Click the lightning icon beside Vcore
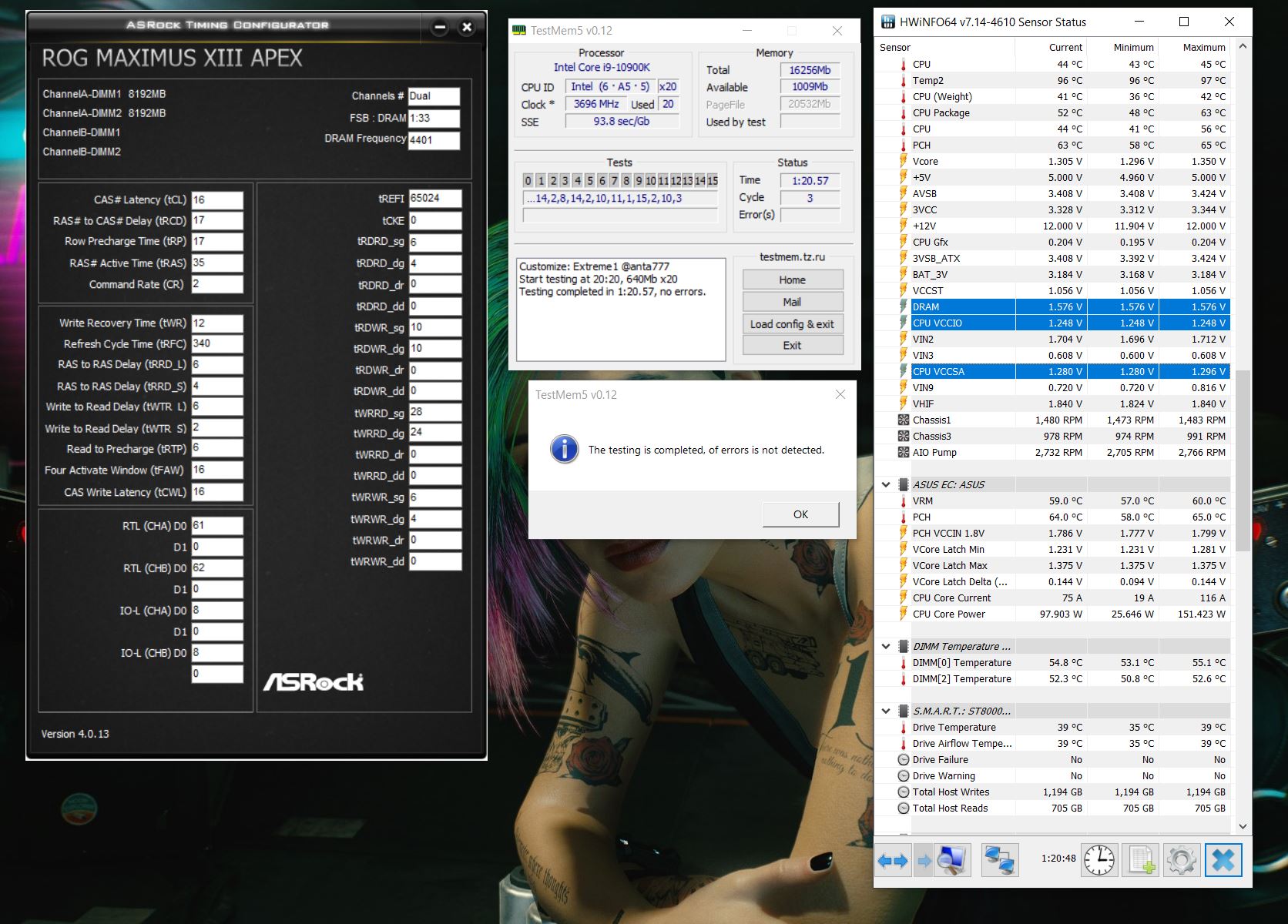The height and width of the screenshot is (924, 1288). click(x=904, y=162)
